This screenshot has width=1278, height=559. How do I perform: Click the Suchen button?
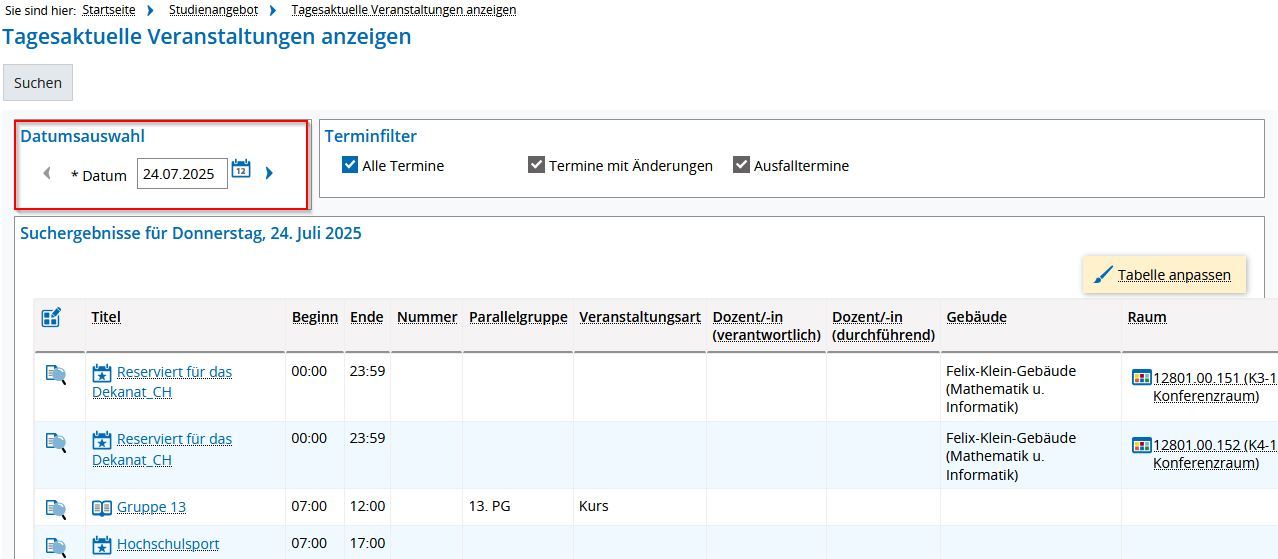(38, 83)
